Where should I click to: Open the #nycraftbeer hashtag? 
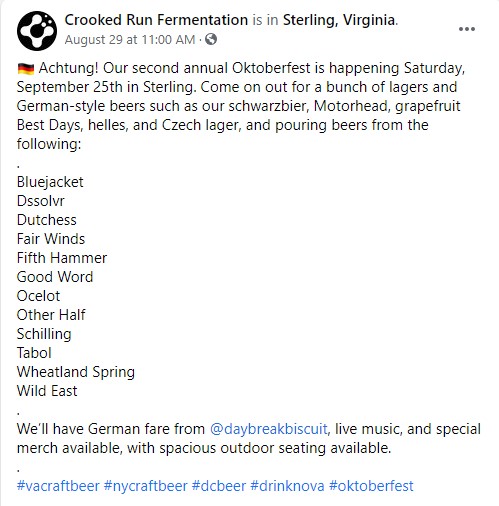pos(146,486)
